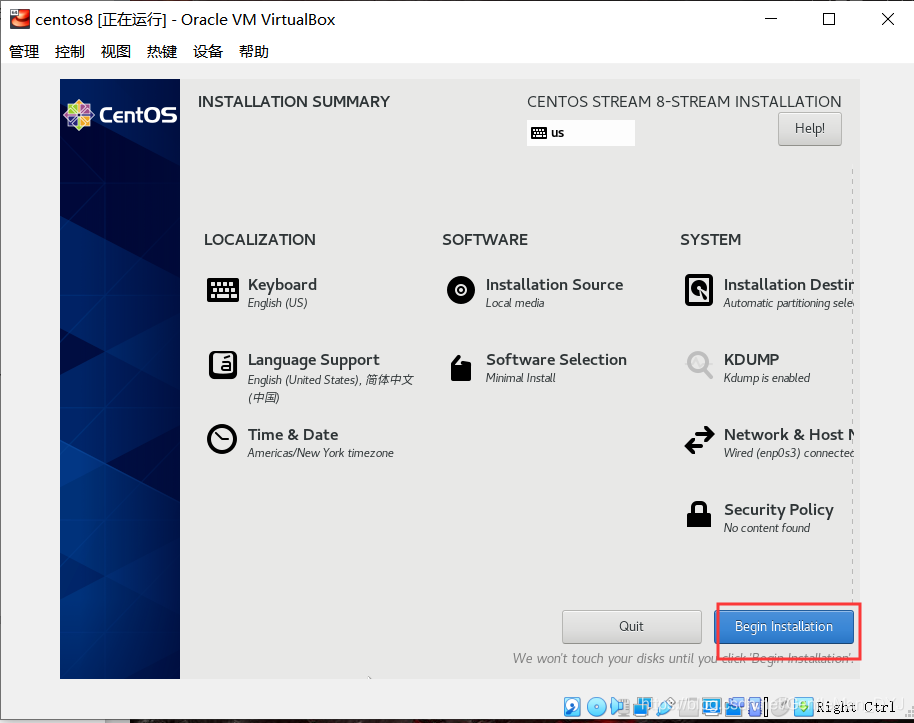Click the Local media text
Viewport: 914px width, 723px height.
tap(515, 303)
